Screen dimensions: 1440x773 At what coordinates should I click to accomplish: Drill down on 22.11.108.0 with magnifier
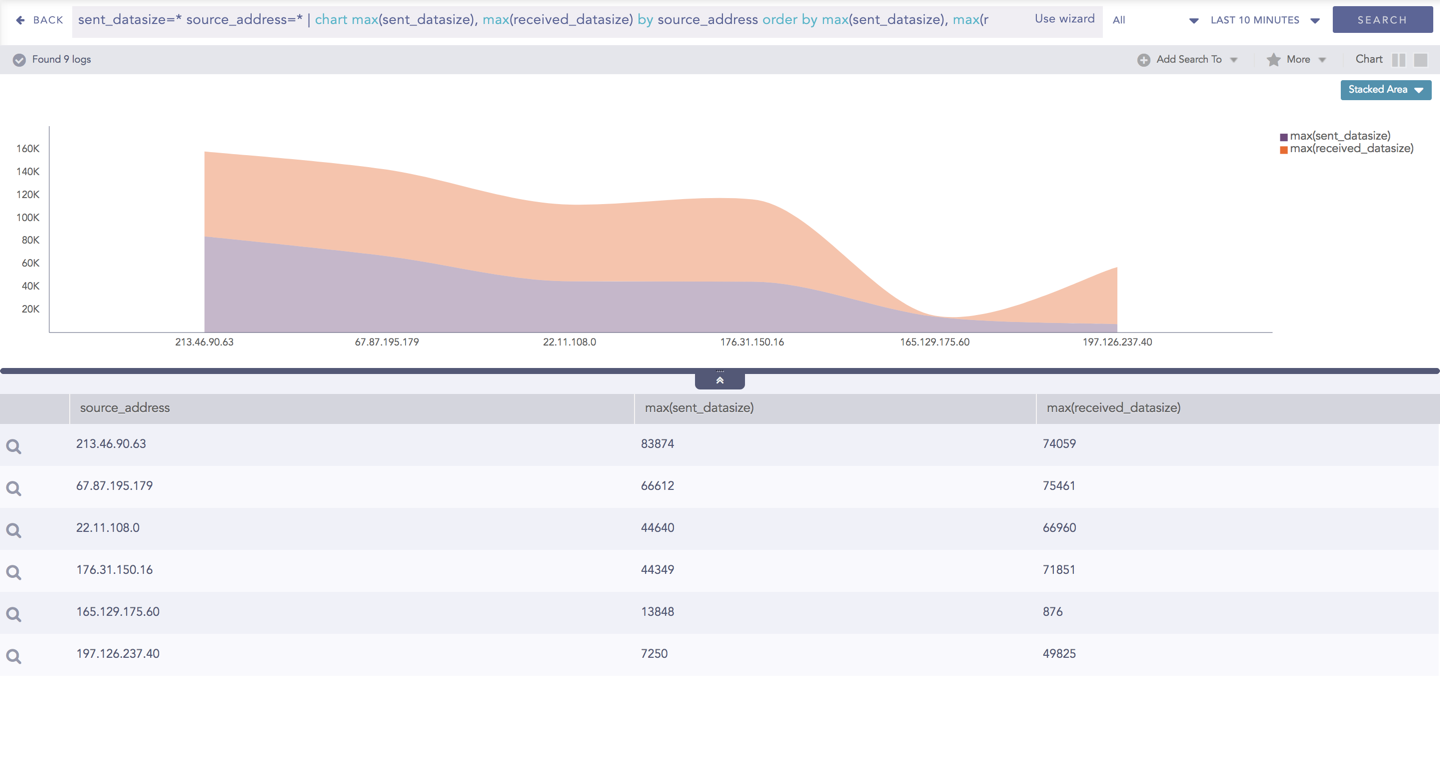(x=14, y=531)
